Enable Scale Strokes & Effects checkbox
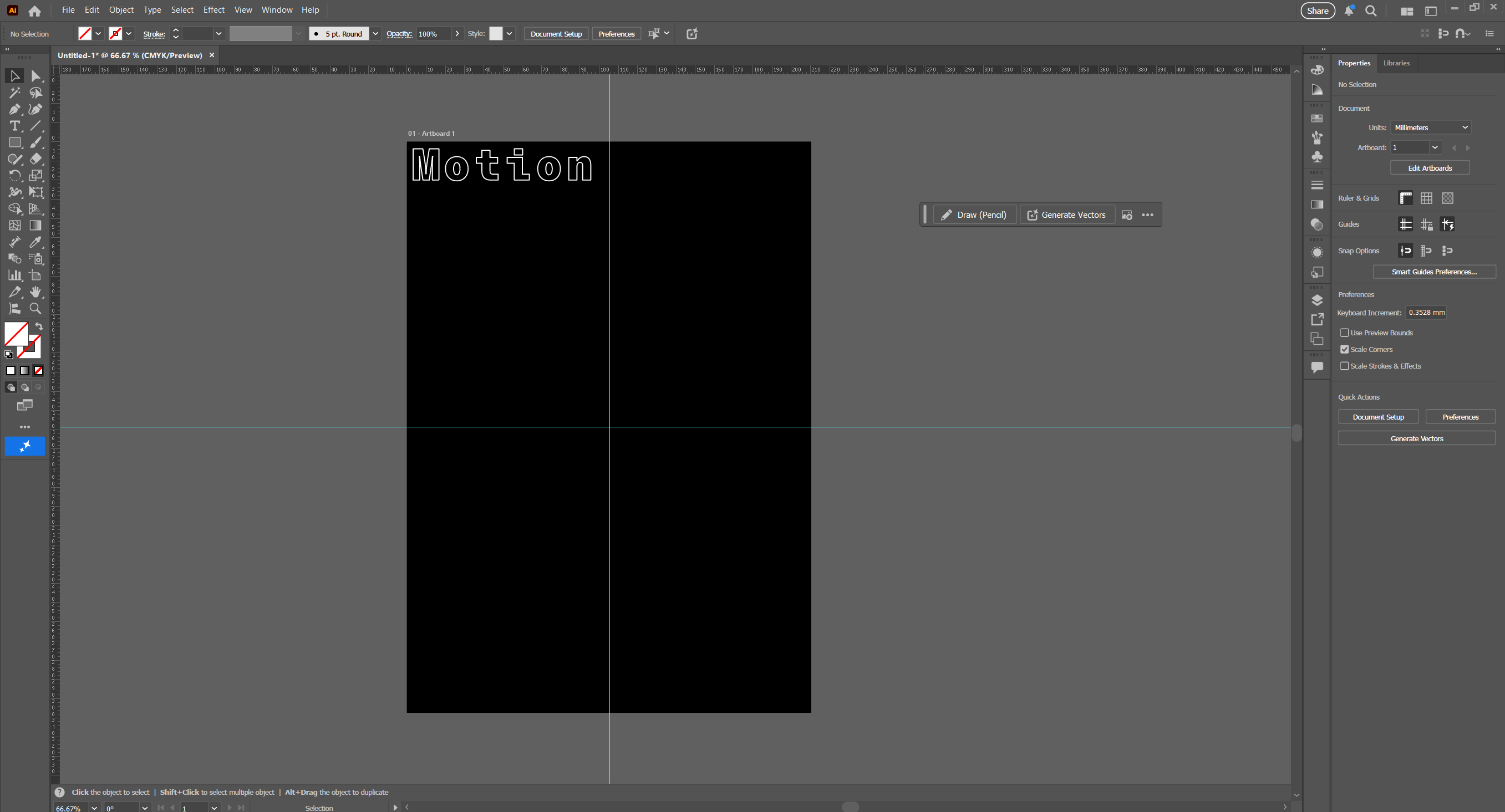 click(1344, 366)
